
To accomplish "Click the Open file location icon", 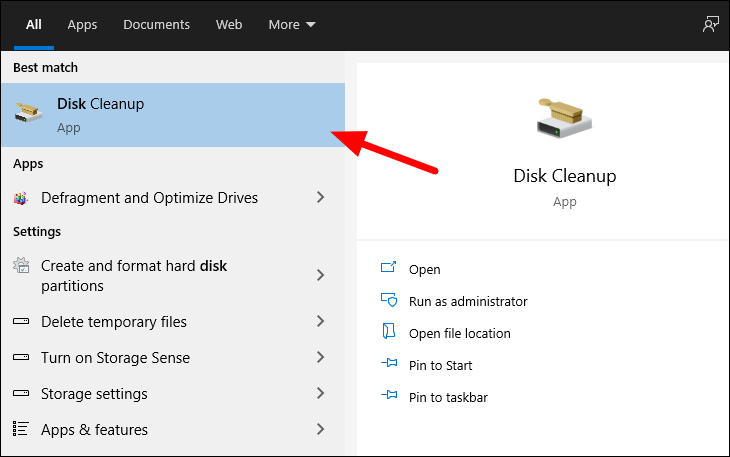I will pyautogui.click(x=388, y=331).
